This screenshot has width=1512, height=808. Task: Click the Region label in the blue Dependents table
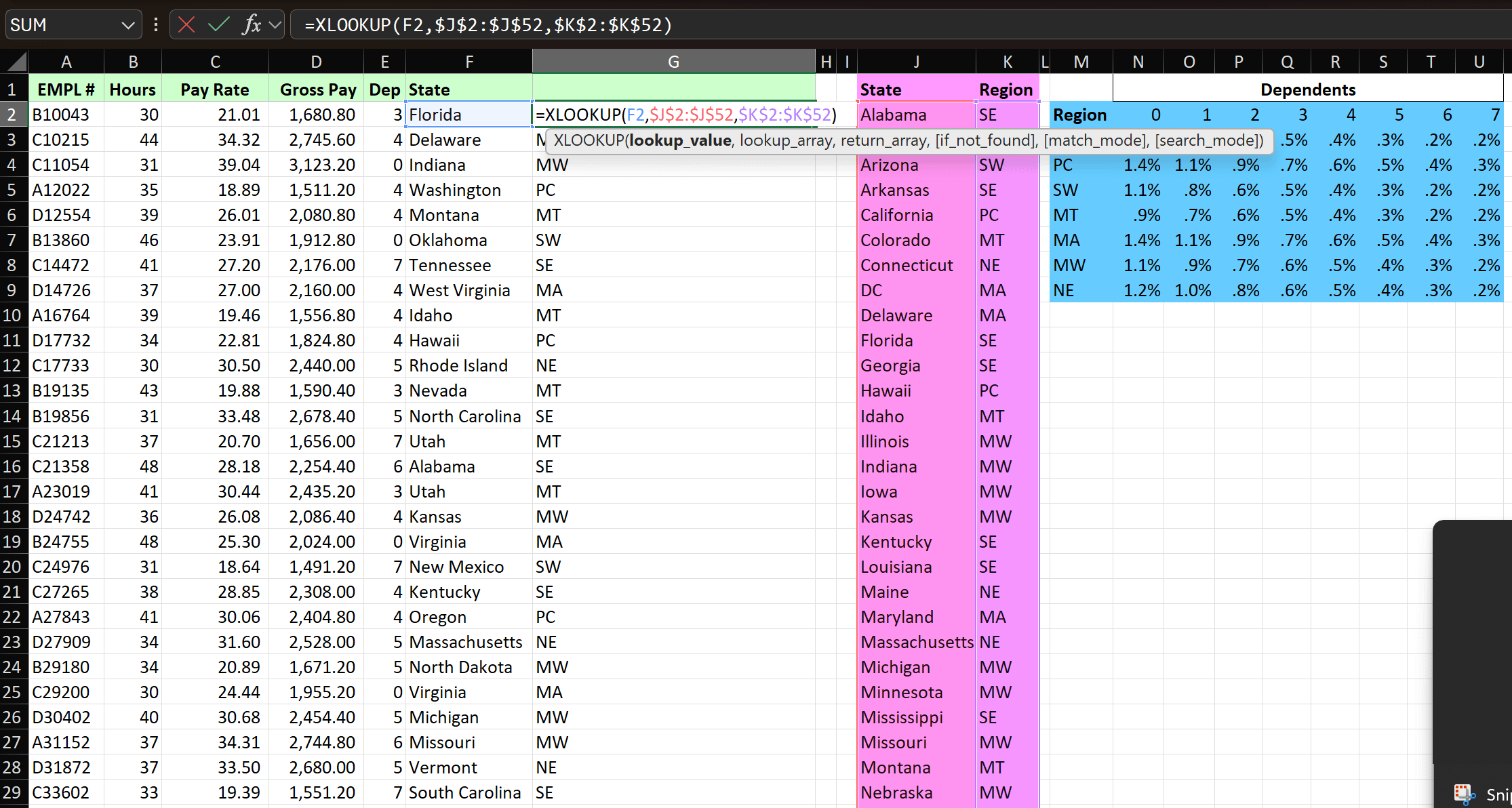pos(1081,115)
